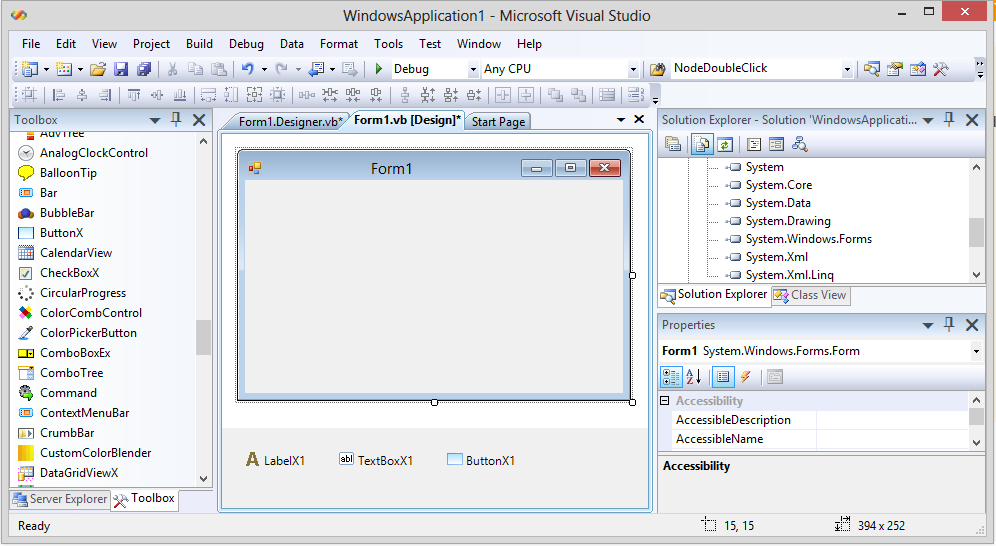Toggle auto-hide pin on Properties panel

949,324
